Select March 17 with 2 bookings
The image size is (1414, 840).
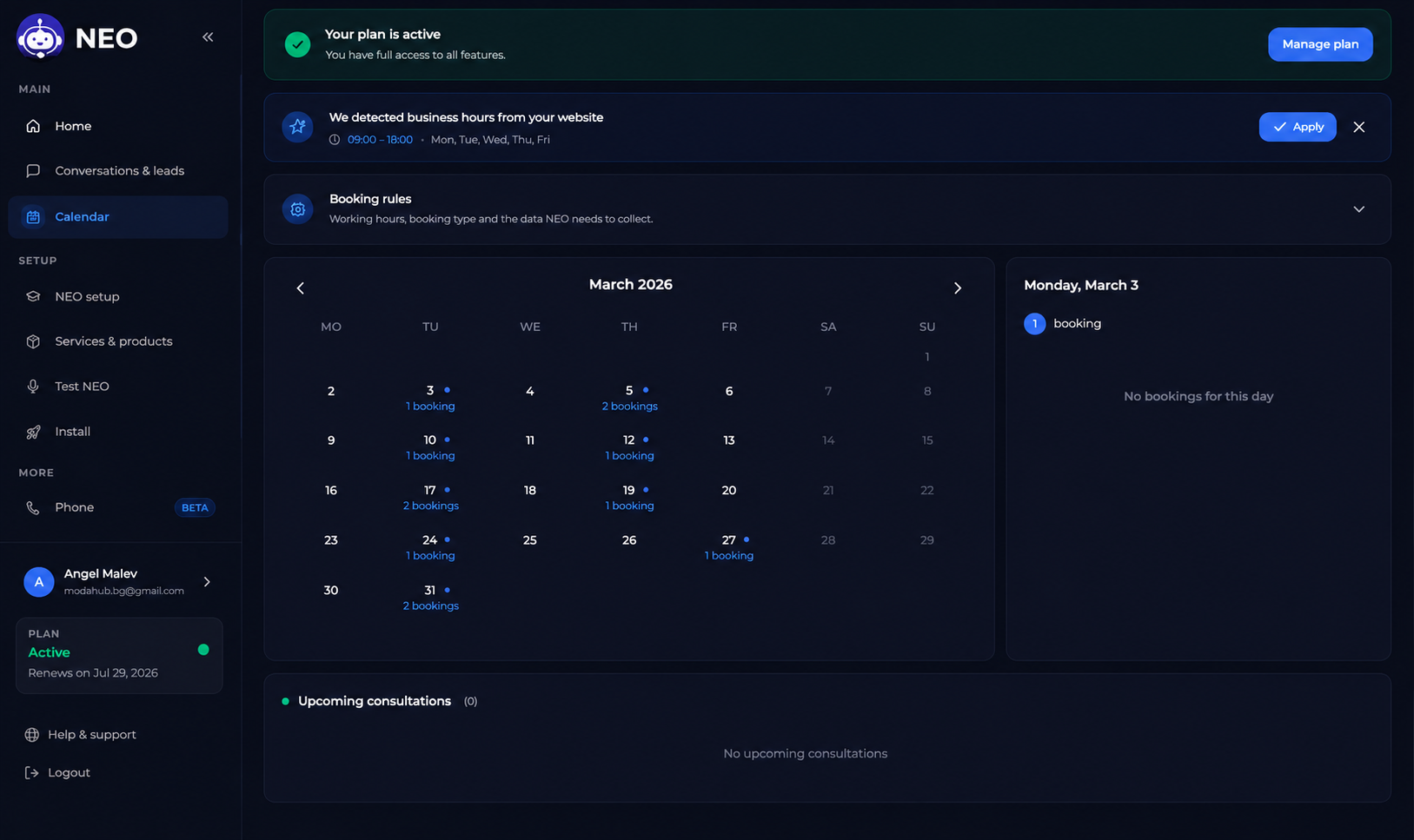[x=430, y=498]
